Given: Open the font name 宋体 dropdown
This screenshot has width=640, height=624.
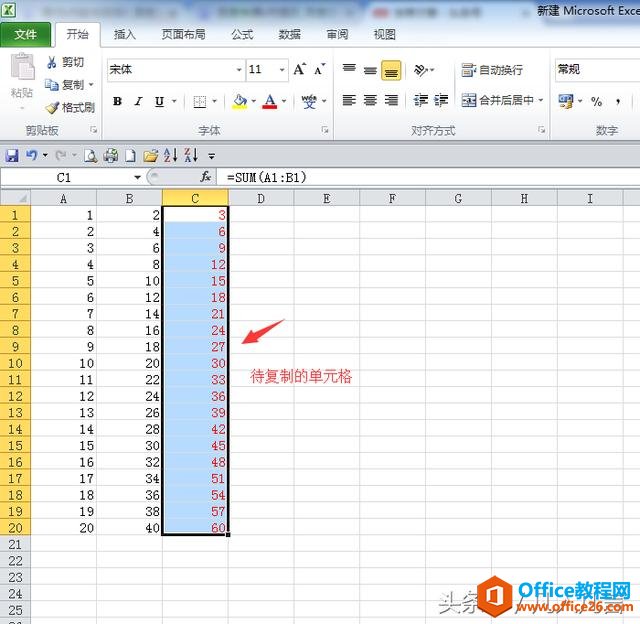Looking at the screenshot, I should coord(239,70).
